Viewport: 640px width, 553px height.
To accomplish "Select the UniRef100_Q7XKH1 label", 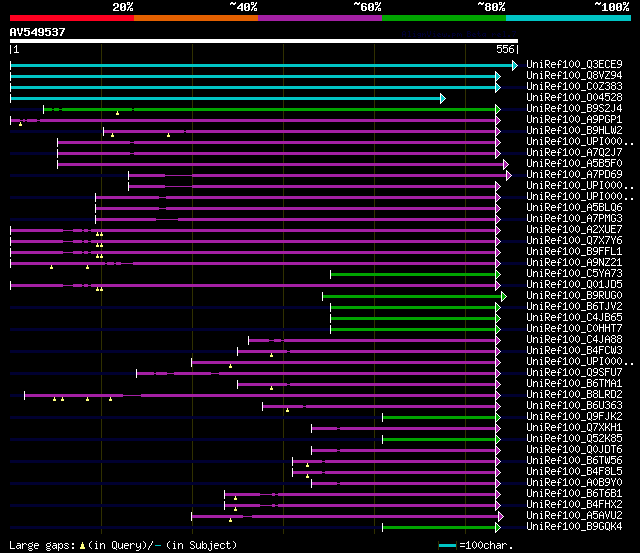I will (x=574, y=428).
